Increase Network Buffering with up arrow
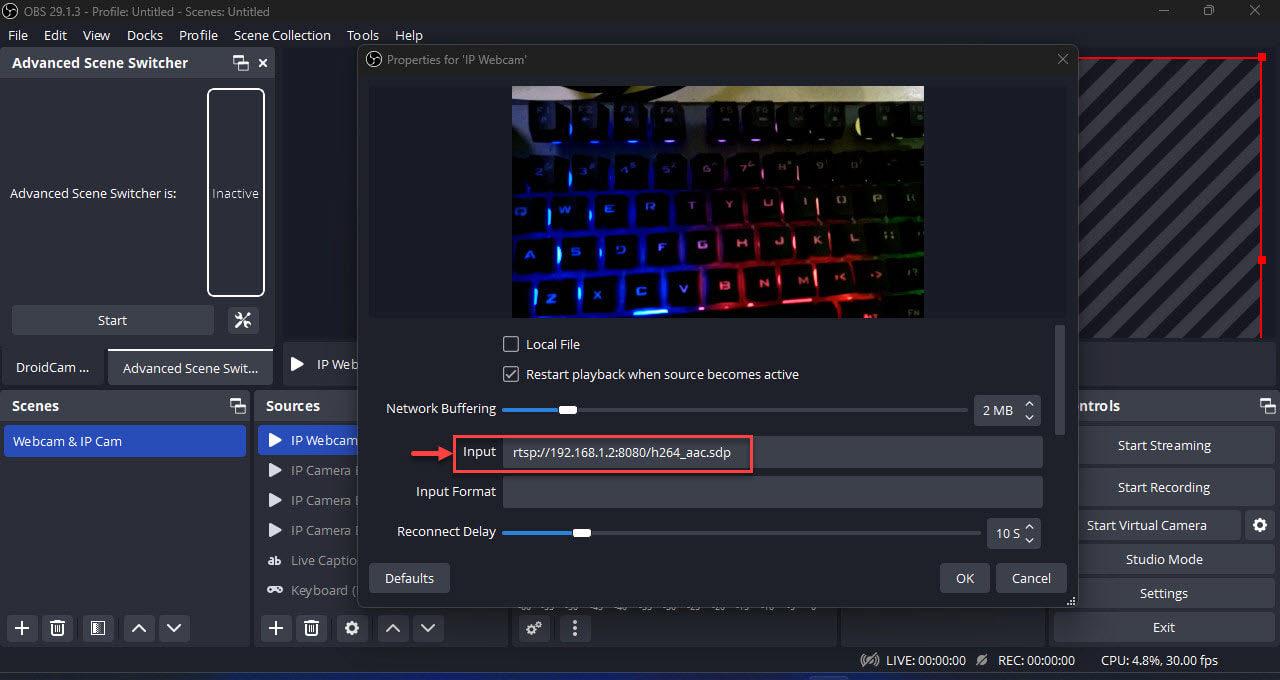 [x=1030, y=404]
